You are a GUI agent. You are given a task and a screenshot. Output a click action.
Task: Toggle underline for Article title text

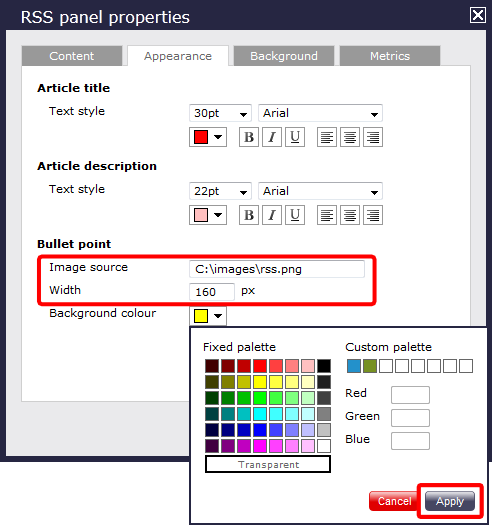click(x=295, y=137)
